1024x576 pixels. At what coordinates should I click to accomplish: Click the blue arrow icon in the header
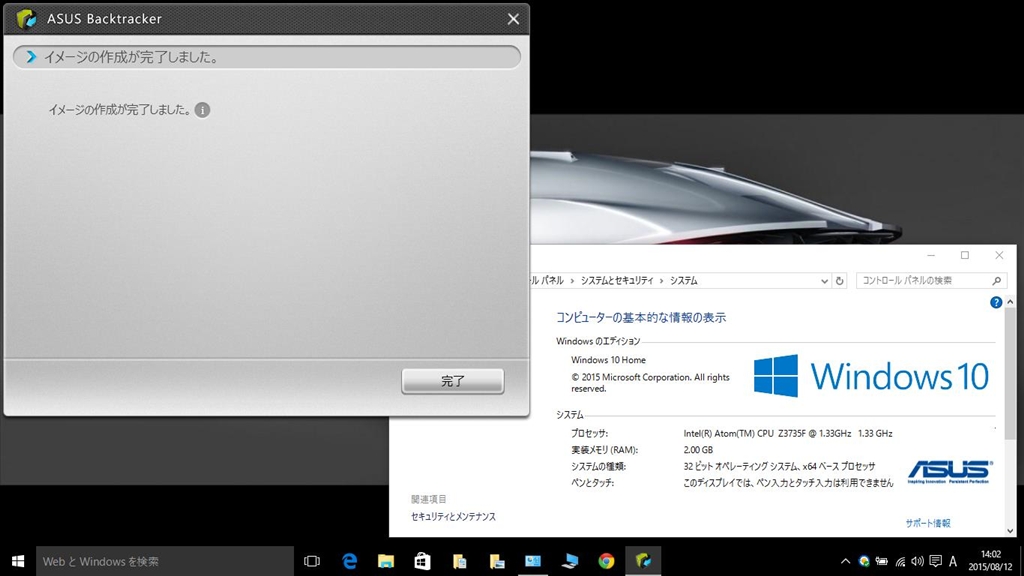(x=31, y=57)
